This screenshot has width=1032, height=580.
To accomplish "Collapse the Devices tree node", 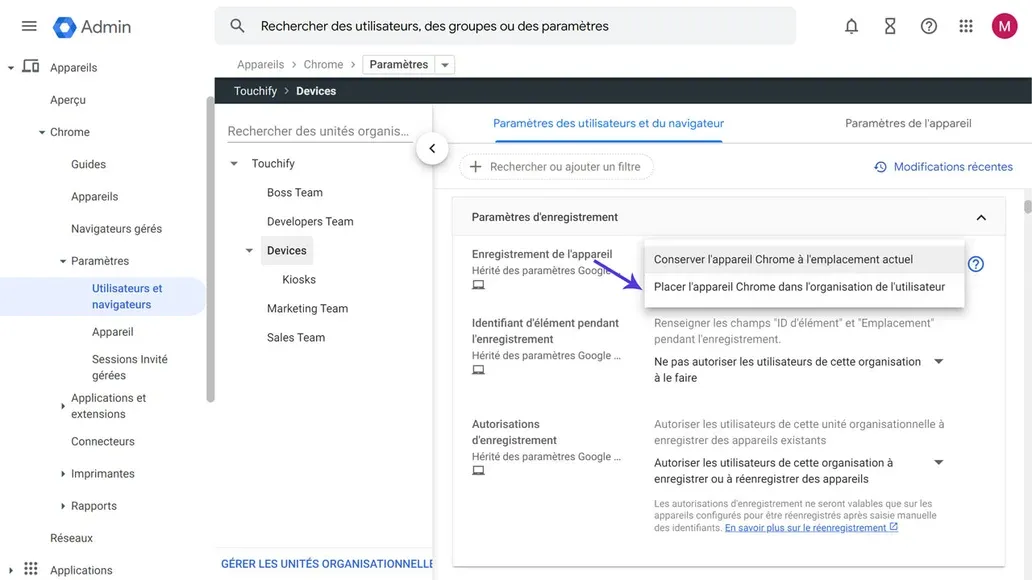I will (x=248, y=250).
